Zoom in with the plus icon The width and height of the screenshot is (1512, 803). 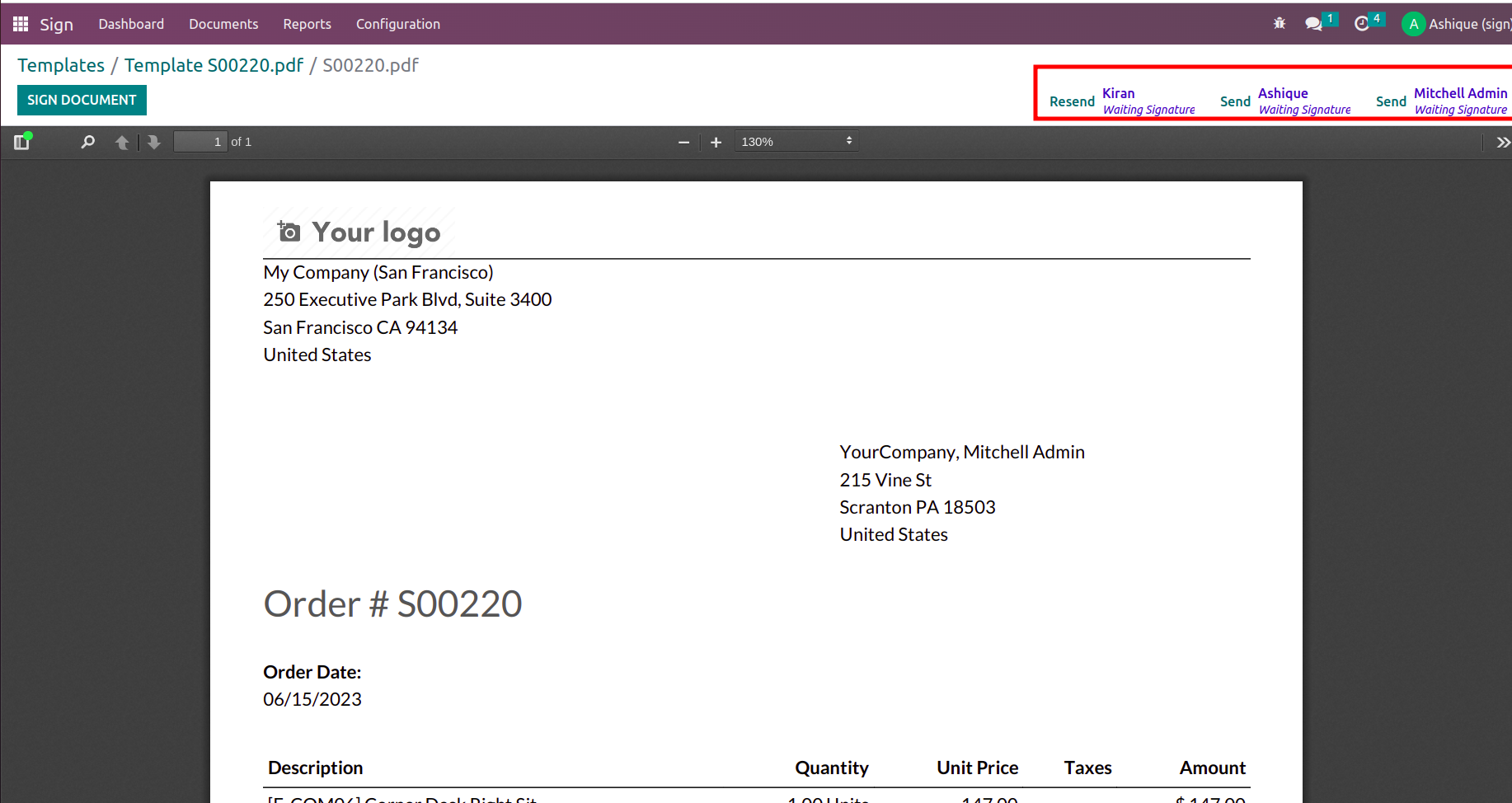coord(716,142)
